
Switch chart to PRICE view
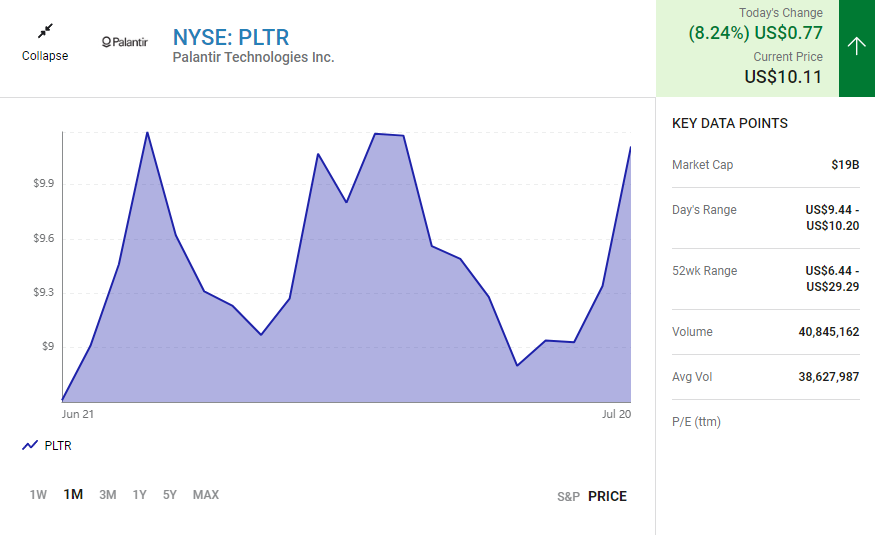coord(607,496)
